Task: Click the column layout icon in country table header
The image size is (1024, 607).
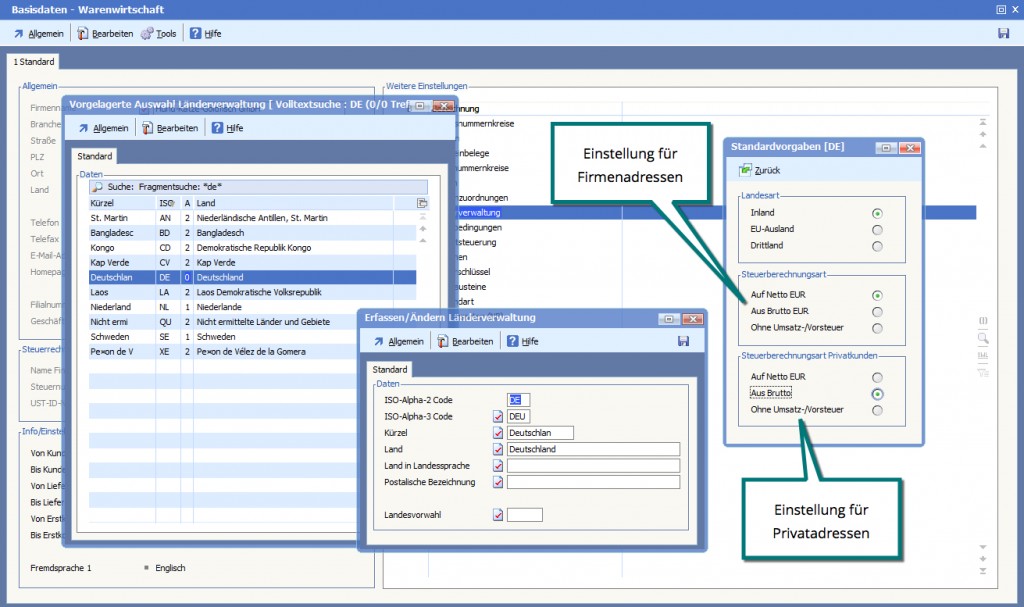Action: click(x=422, y=203)
